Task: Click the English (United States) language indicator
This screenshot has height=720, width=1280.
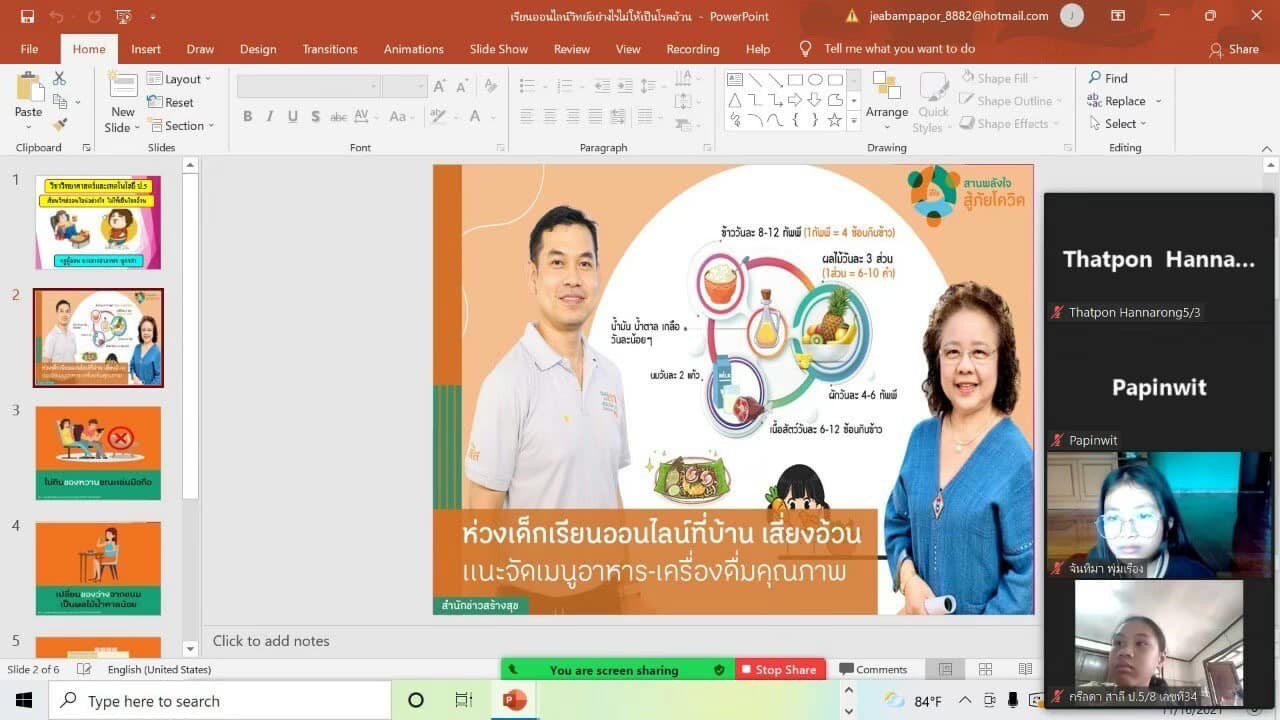Action: click(160, 670)
